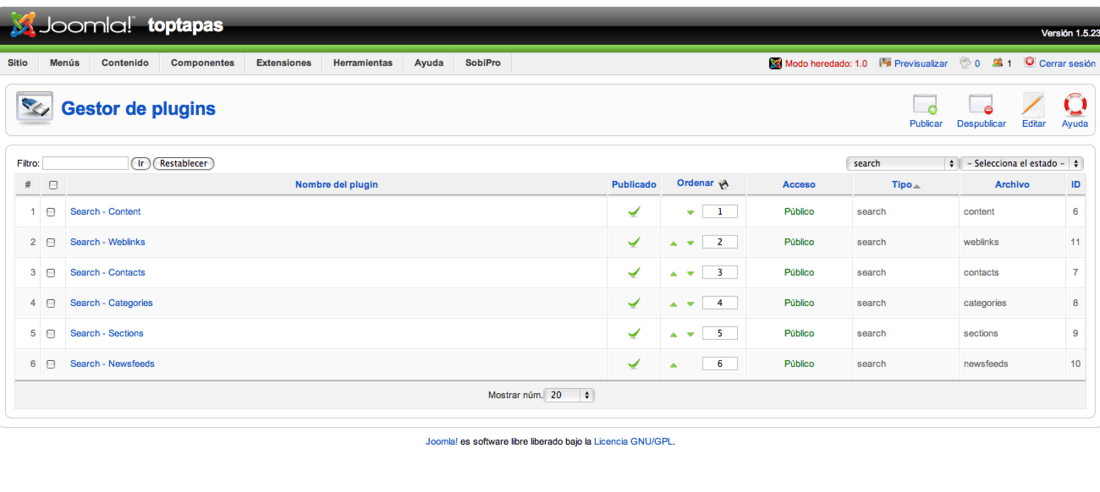1100x492 pixels.
Task: Click the Cerrar sesión logout link
Action: 1067,63
